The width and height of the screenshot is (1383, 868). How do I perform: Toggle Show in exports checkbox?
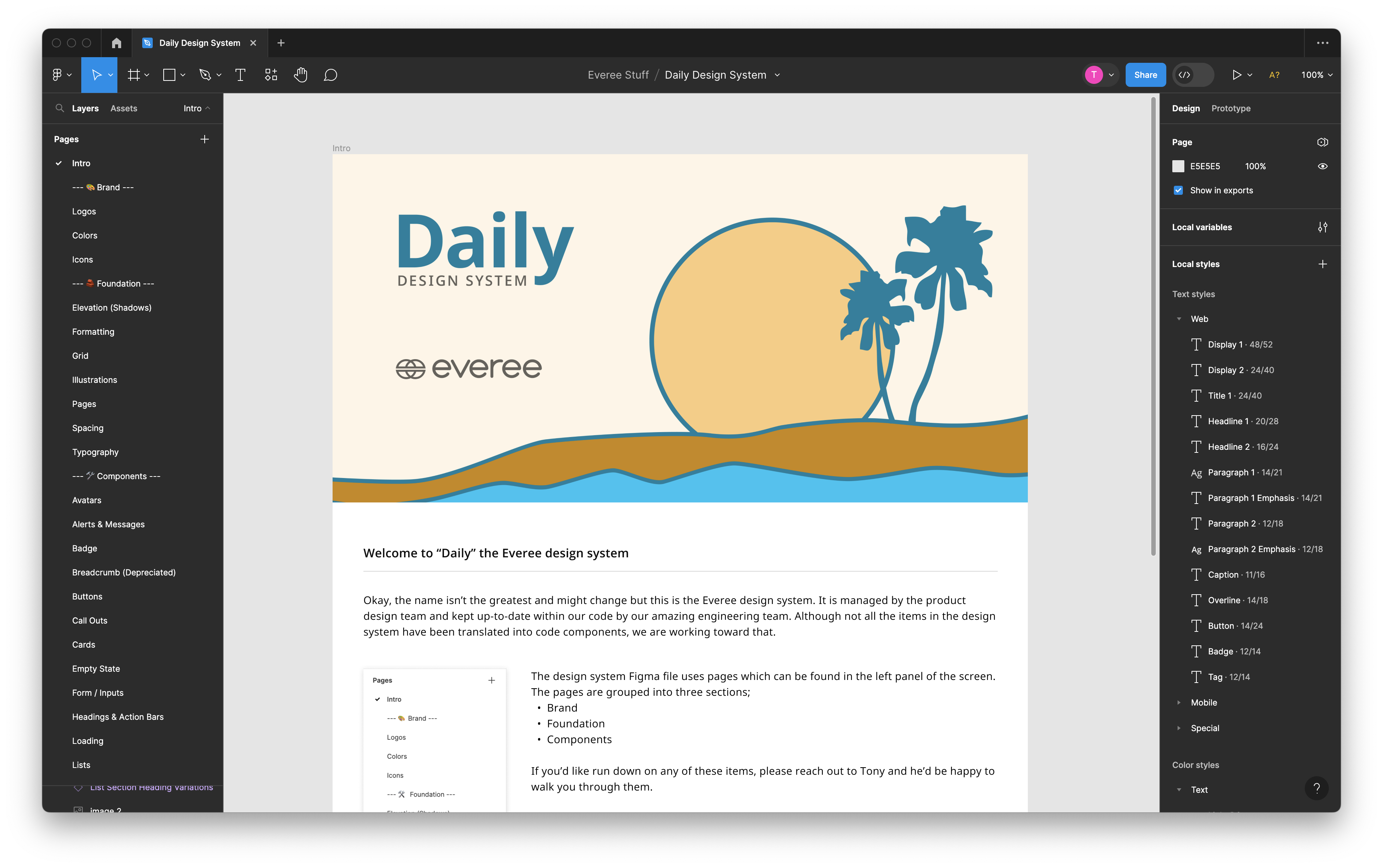[x=1178, y=190]
